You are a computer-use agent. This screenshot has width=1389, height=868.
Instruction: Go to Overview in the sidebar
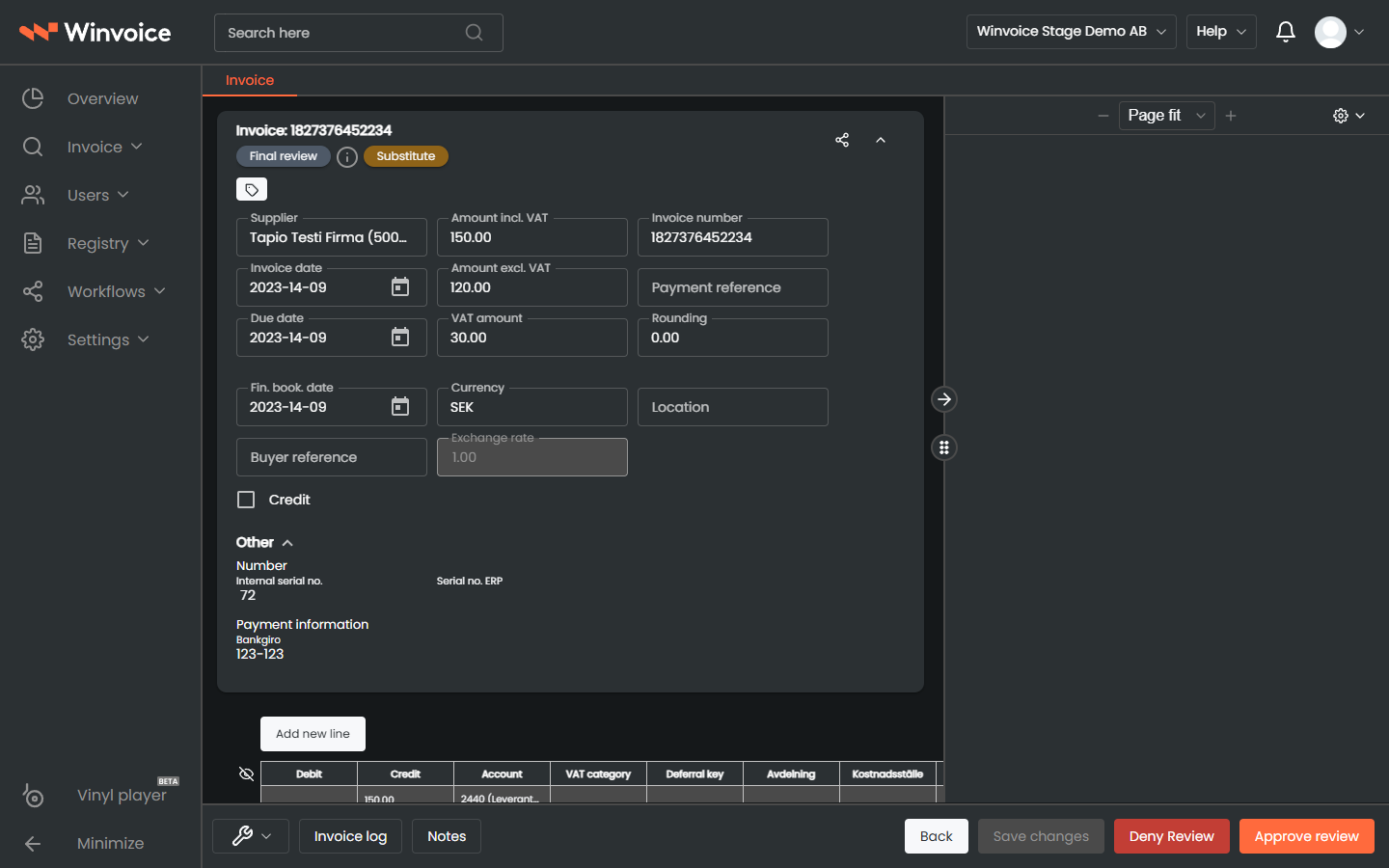(81, 98)
